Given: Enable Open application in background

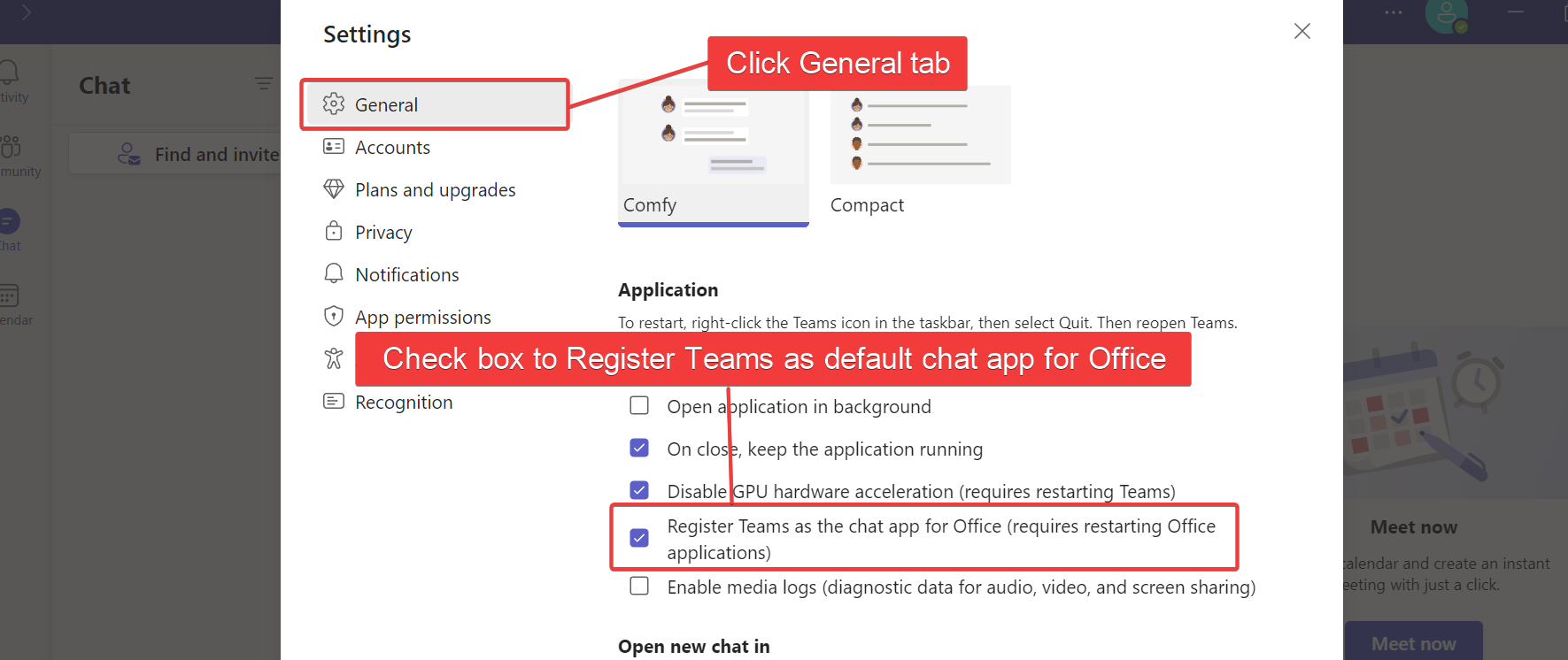Looking at the screenshot, I should click(x=639, y=405).
